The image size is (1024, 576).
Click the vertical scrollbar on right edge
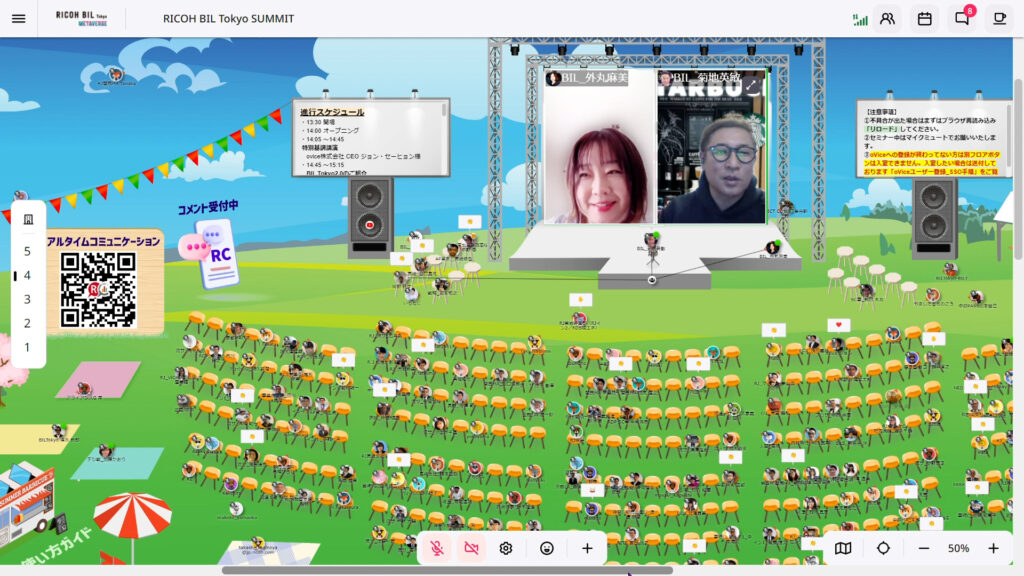pyautogui.click(x=1018, y=170)
